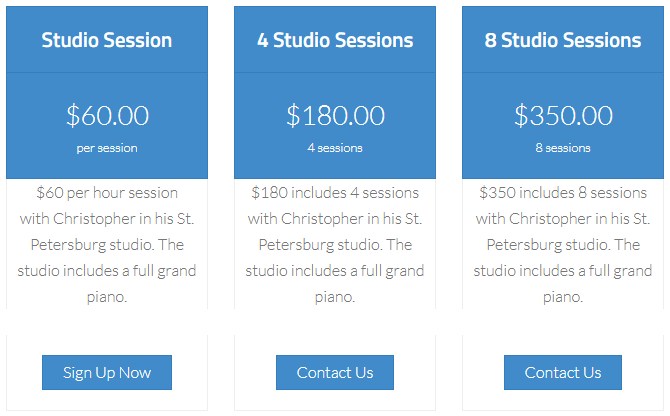Select the 4 Studio Sessions heading
This screenshot has width=670, height=416.
tap(335, 40)
